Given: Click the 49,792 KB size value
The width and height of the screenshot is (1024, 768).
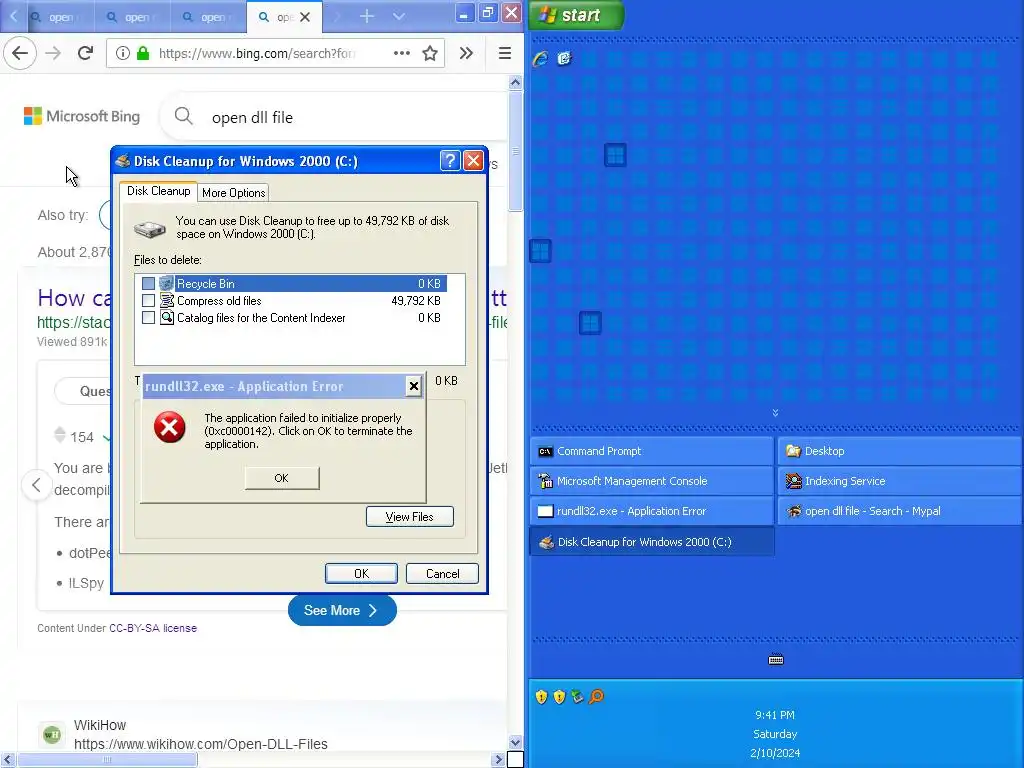Looking at the screenshot, I should click(x=416, y=300).
